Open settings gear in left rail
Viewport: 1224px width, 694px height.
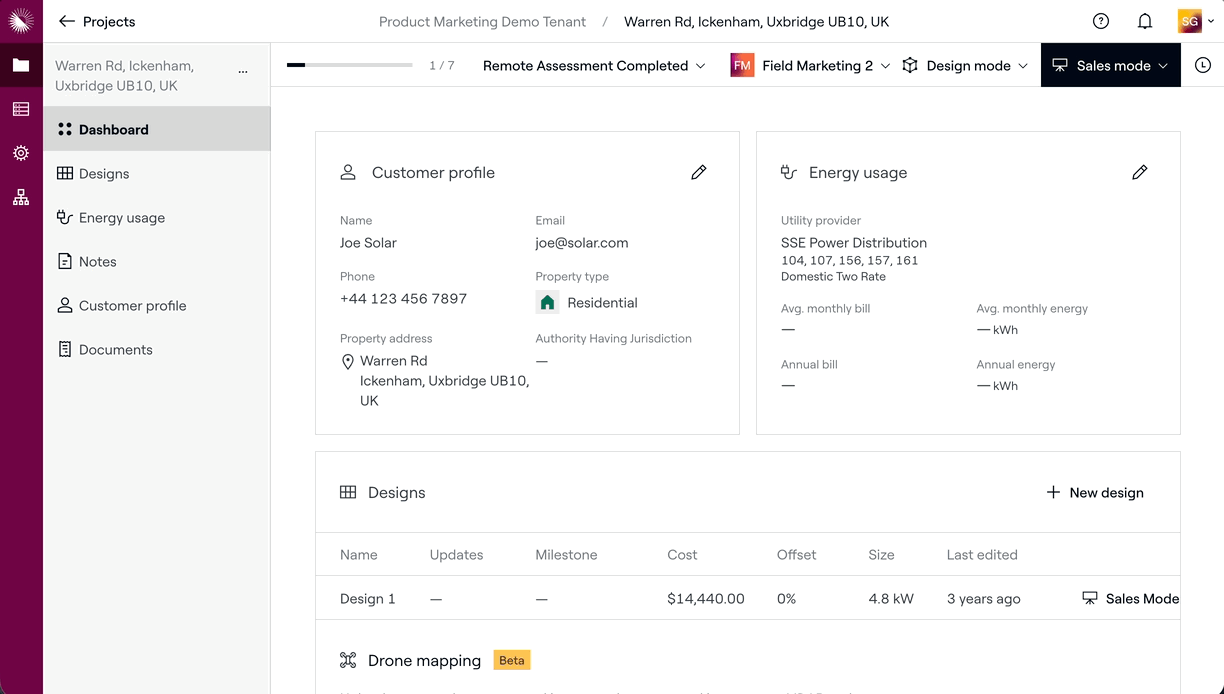tap(21, 153)
